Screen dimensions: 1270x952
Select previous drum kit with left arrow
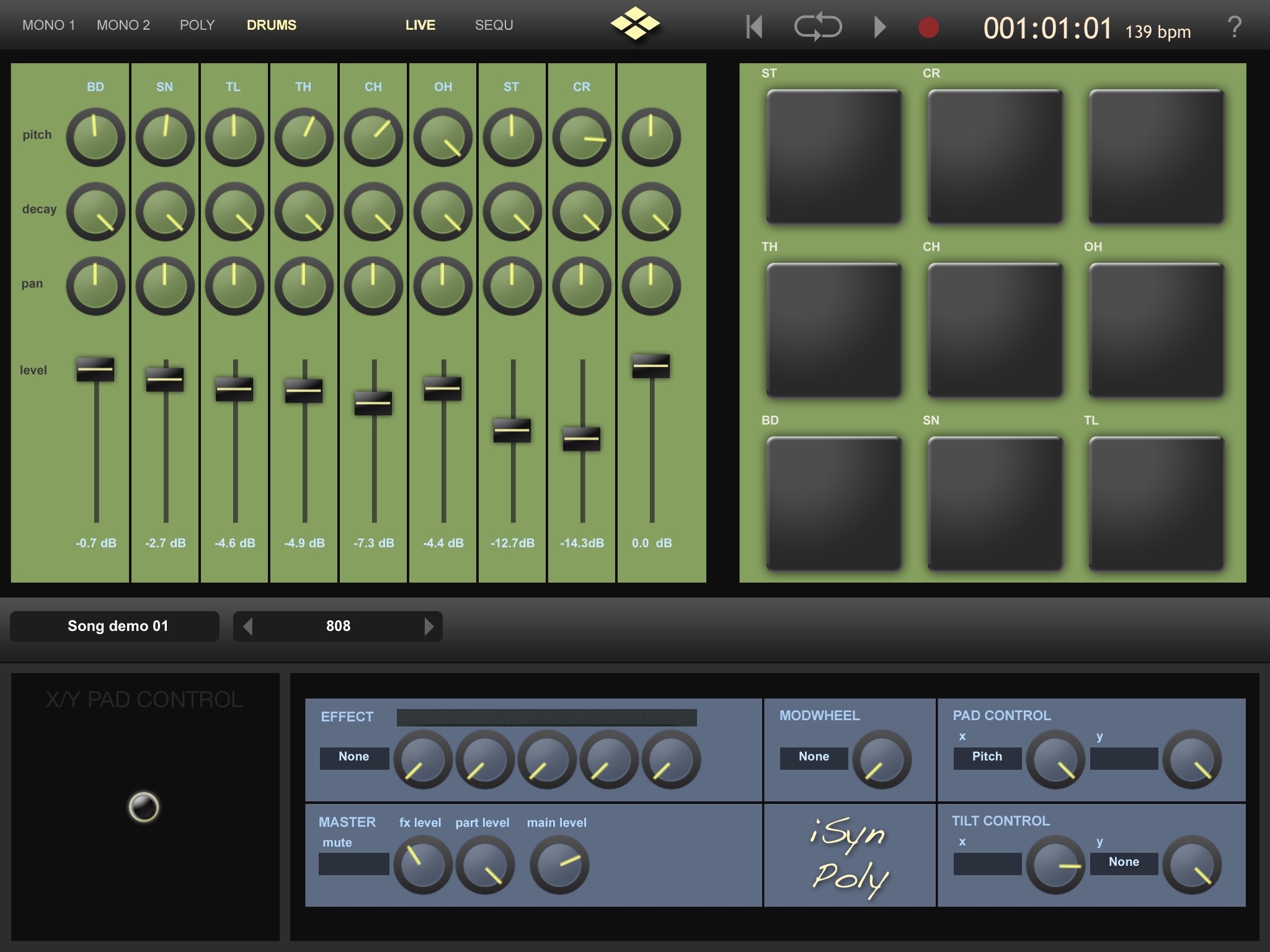(x=248, y=626)
